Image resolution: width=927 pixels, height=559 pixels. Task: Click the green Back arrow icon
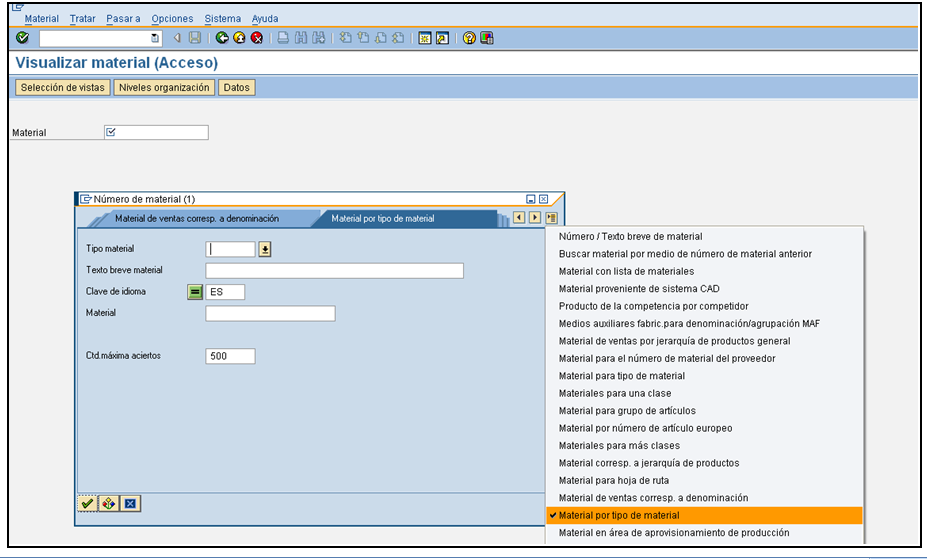click(x=222, y=38)
